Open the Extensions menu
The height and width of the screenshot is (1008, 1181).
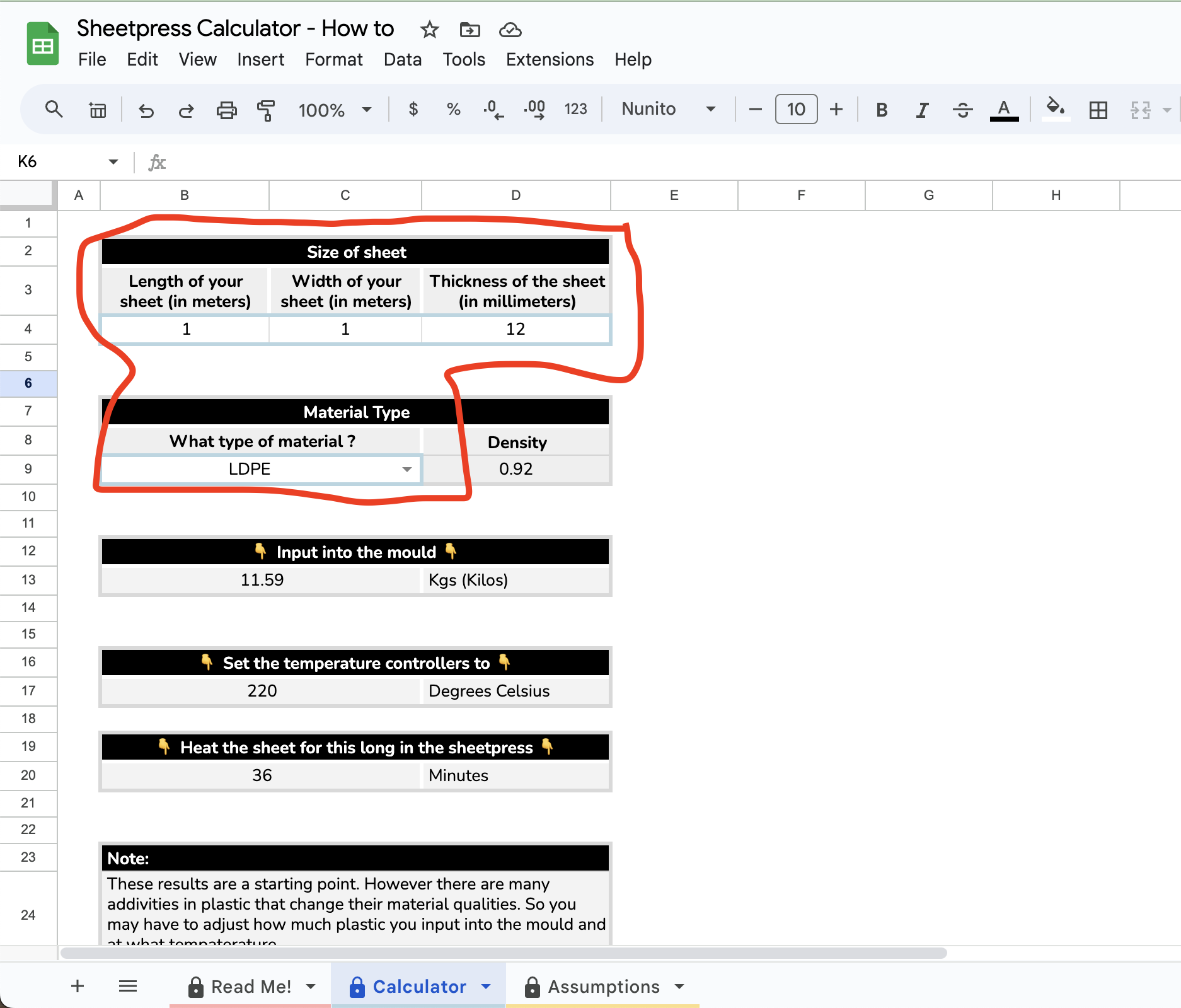[x=550, y=59]
